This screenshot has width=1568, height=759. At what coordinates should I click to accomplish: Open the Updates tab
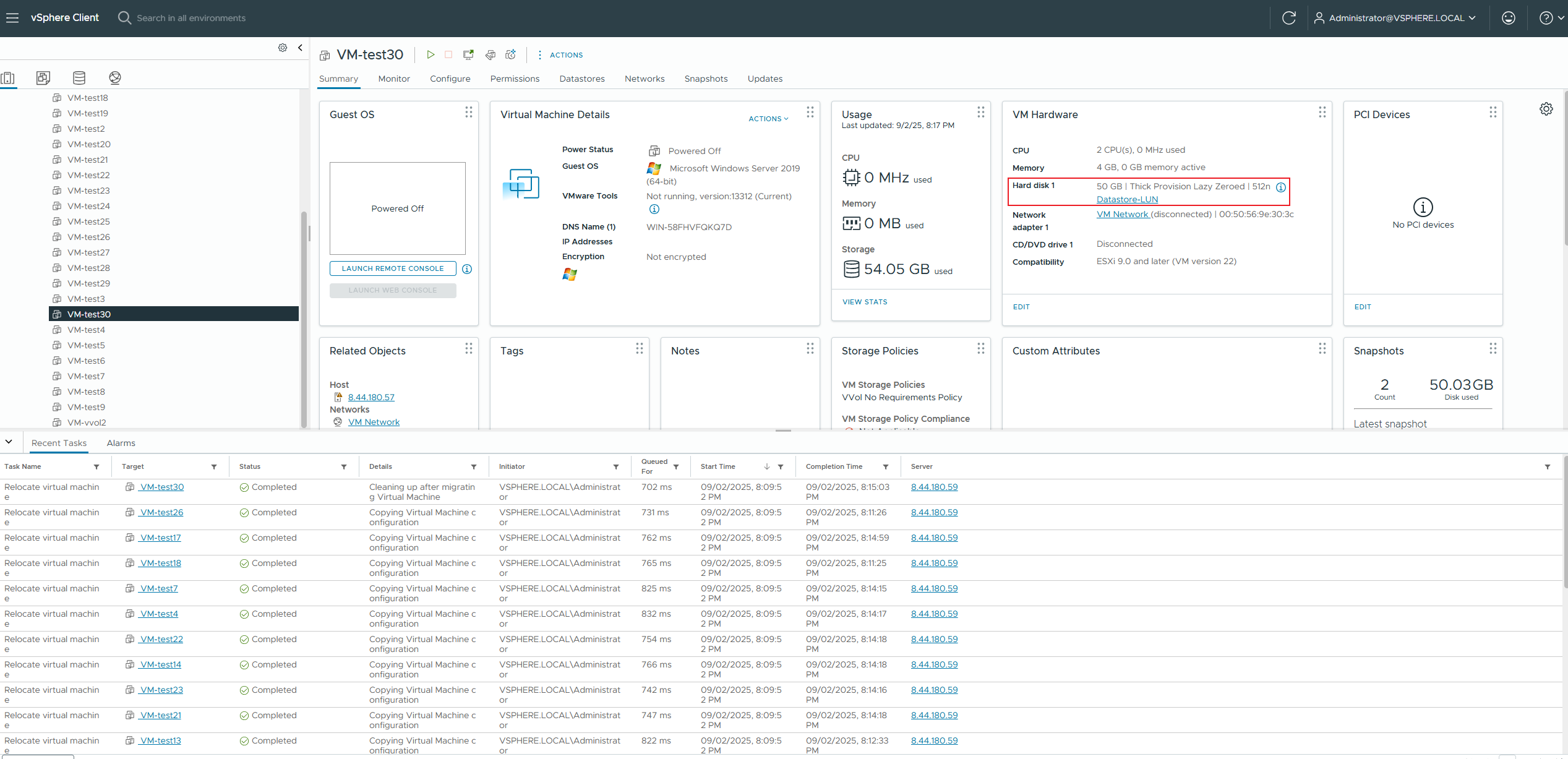point(765,79)
